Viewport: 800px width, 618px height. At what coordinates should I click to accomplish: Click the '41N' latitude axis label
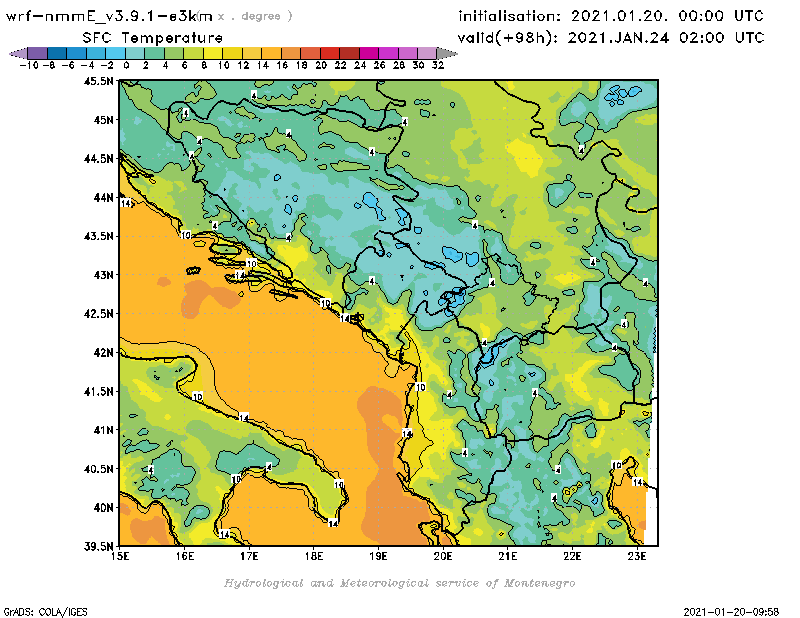tap(103, 430)
